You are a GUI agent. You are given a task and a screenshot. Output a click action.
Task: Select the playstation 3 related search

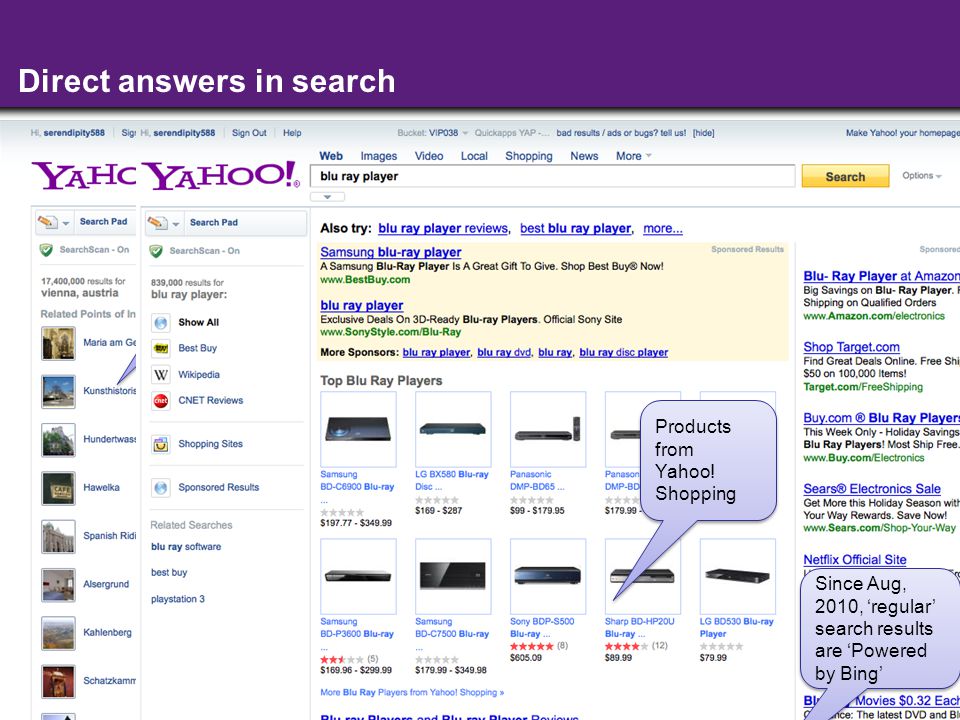178,599
